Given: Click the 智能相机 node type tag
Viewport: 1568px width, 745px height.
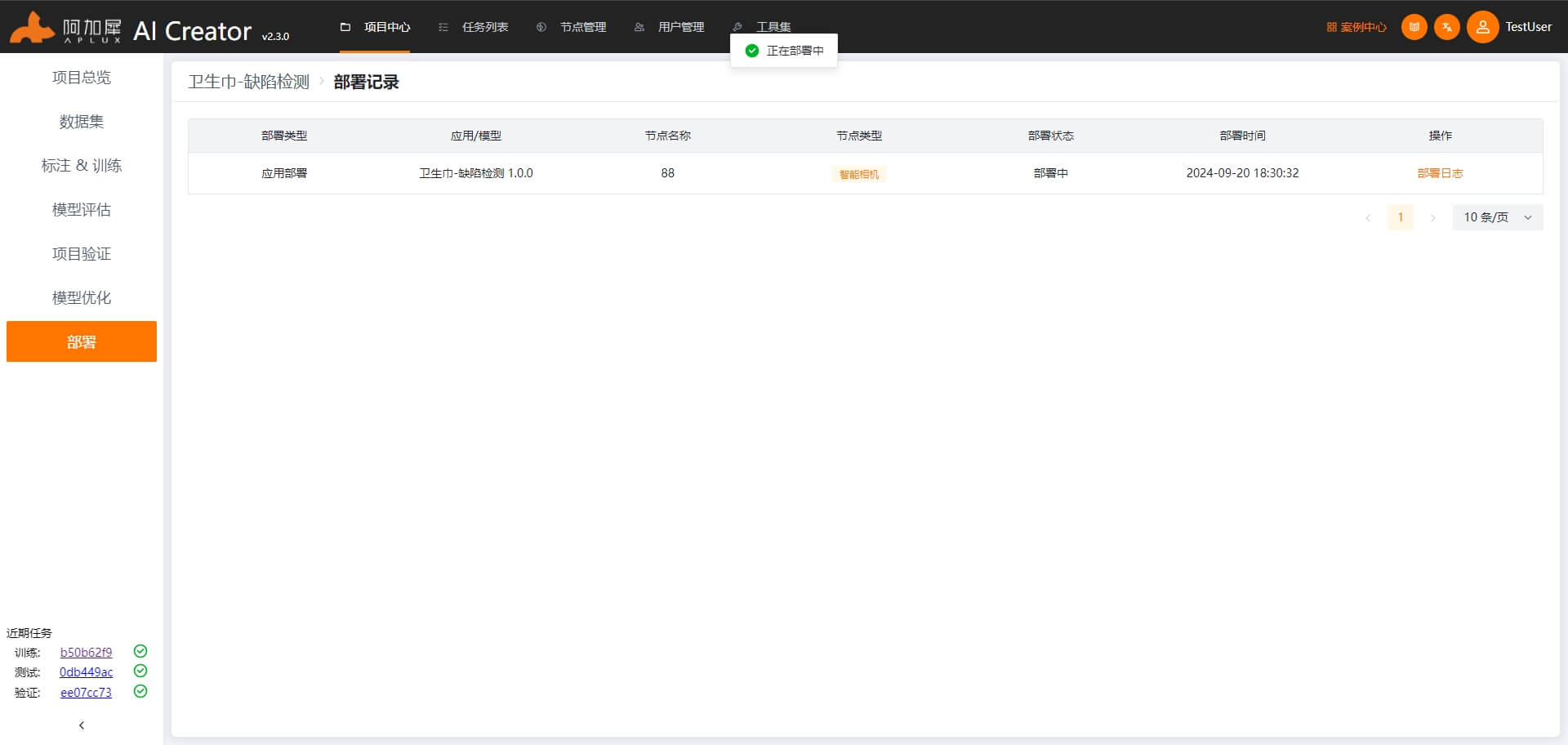Looking at the screenshot, I should tap(859, 174).
